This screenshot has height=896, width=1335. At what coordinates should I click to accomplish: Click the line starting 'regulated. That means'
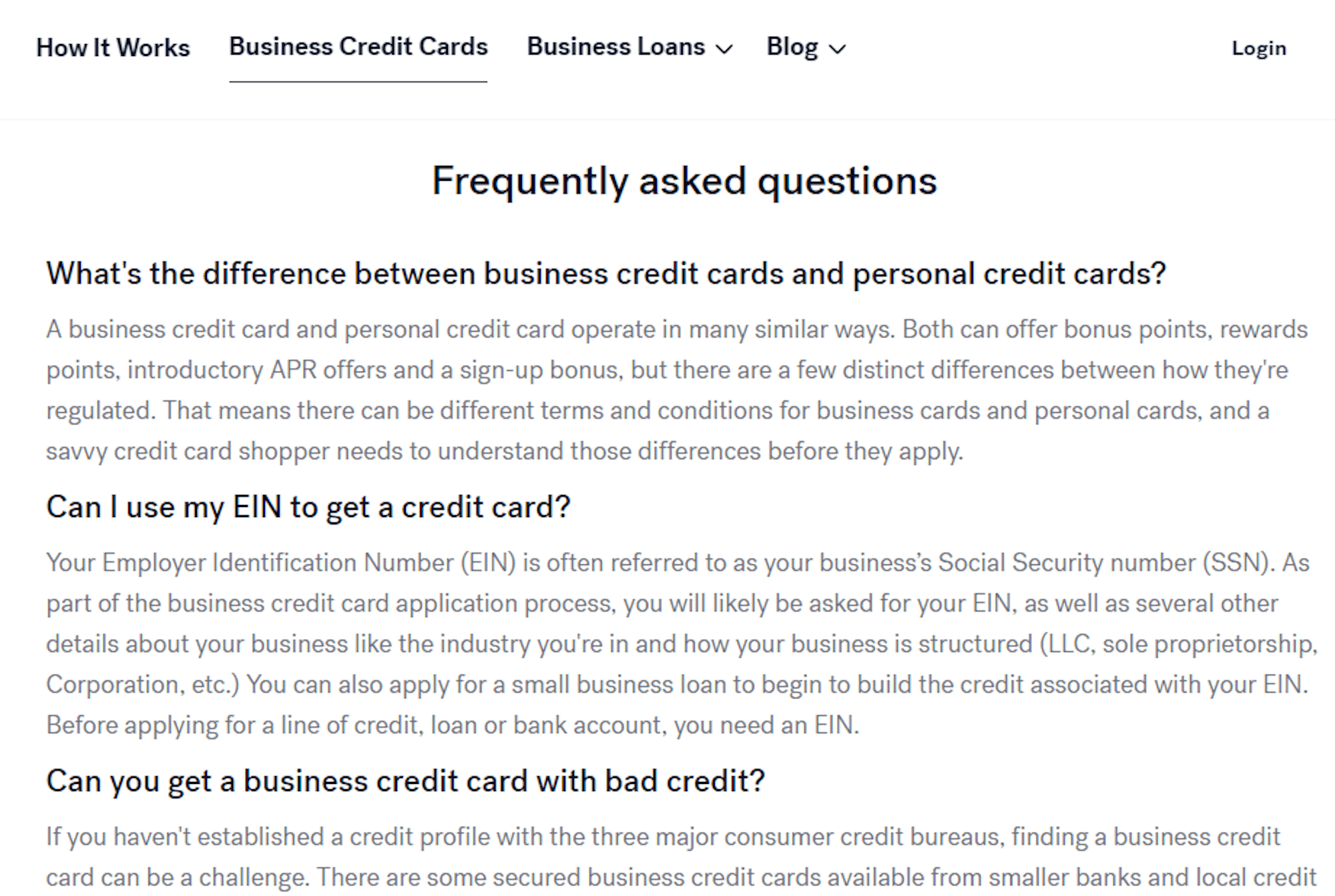tap(657, 411)
